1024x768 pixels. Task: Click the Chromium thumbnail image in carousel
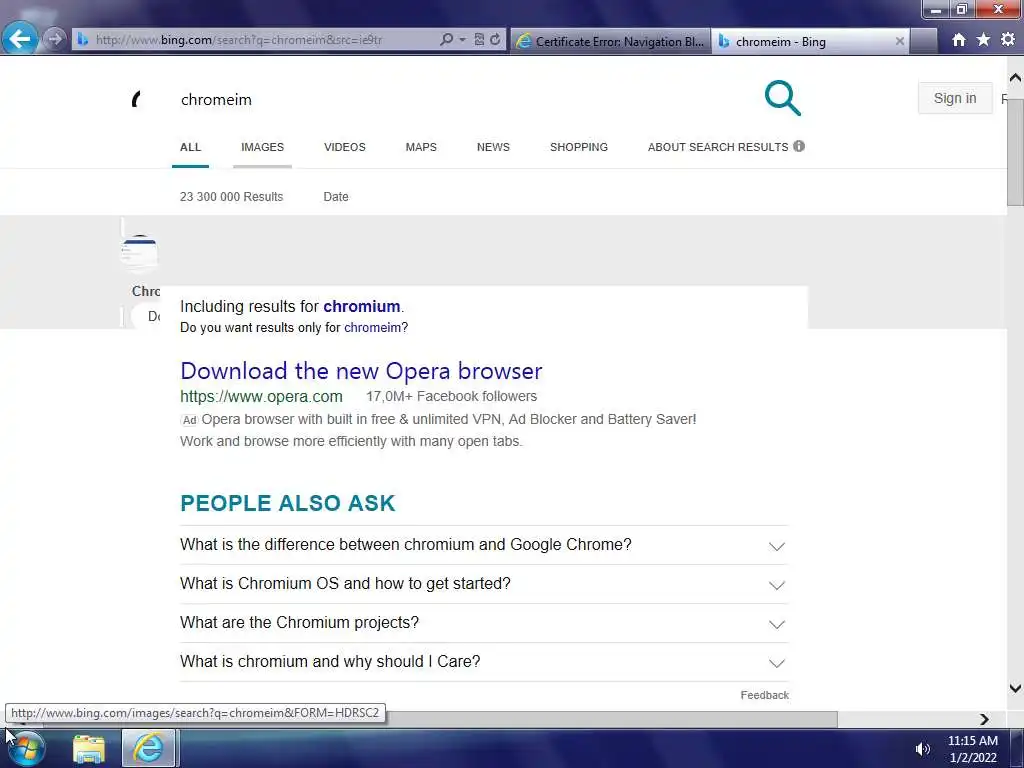140,251
